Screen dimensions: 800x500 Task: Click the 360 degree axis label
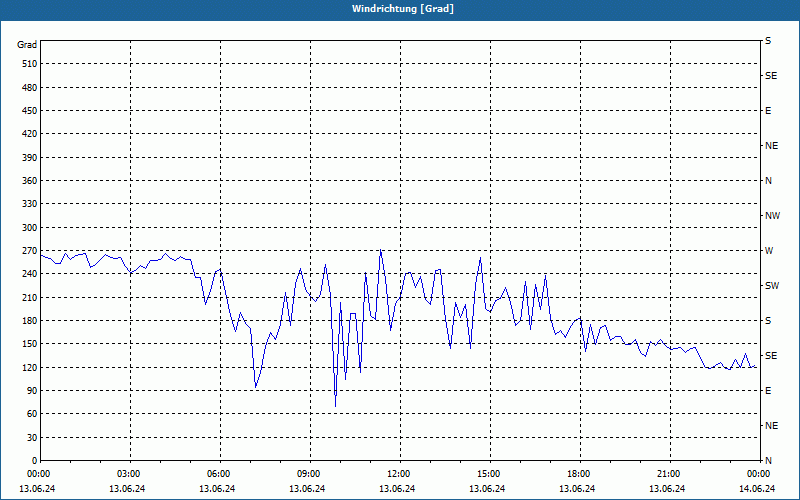coord(30,181)
